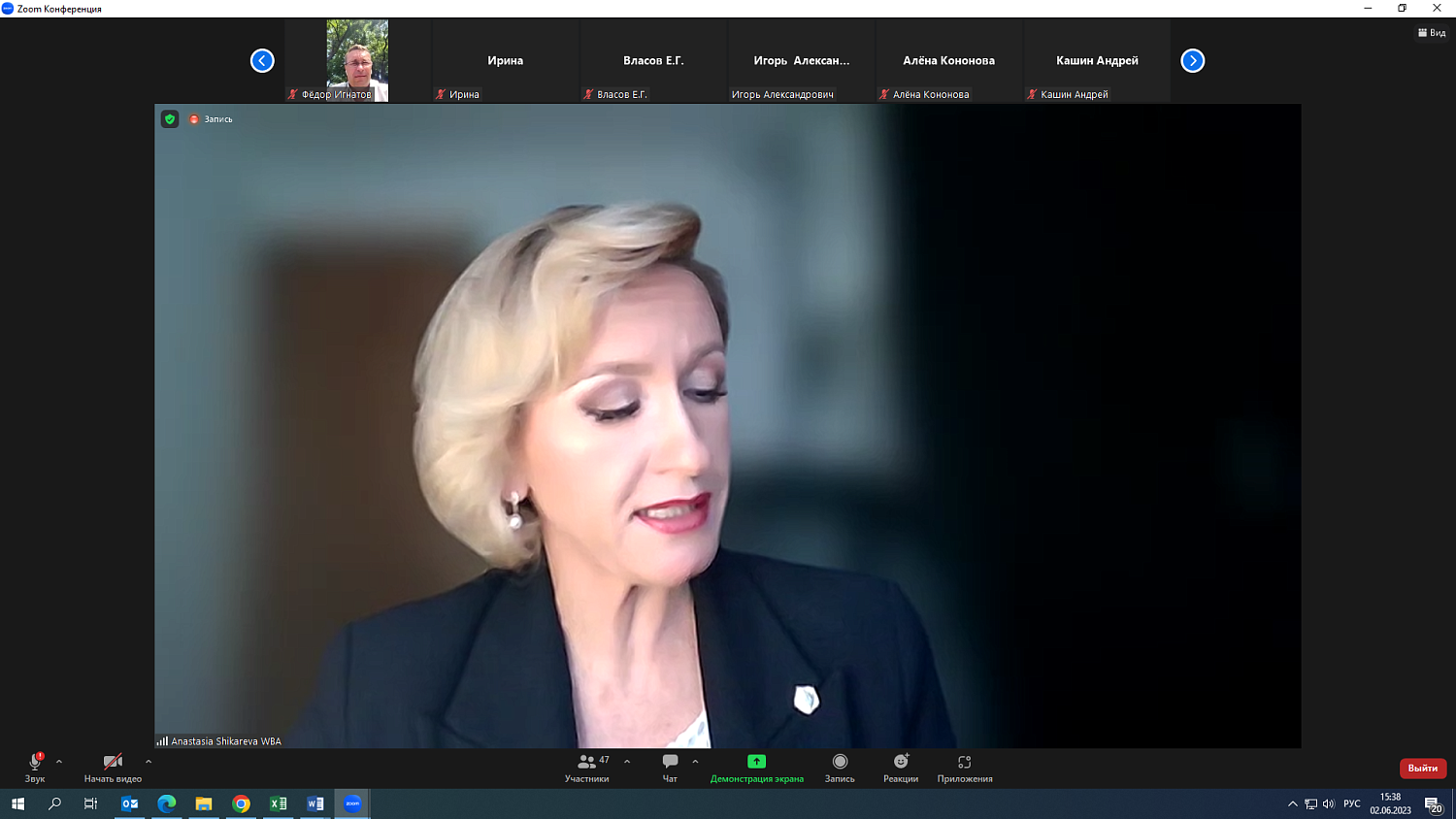This screenshot has height=819, width=1456.
Task: Open the Реакции reactions menu
Action: (x=900, y=768)
